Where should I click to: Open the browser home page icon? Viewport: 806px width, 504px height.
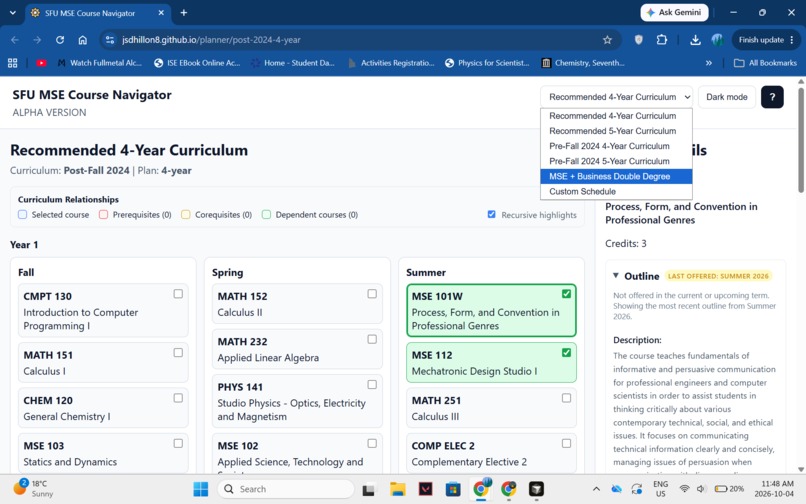coord(82,40)
